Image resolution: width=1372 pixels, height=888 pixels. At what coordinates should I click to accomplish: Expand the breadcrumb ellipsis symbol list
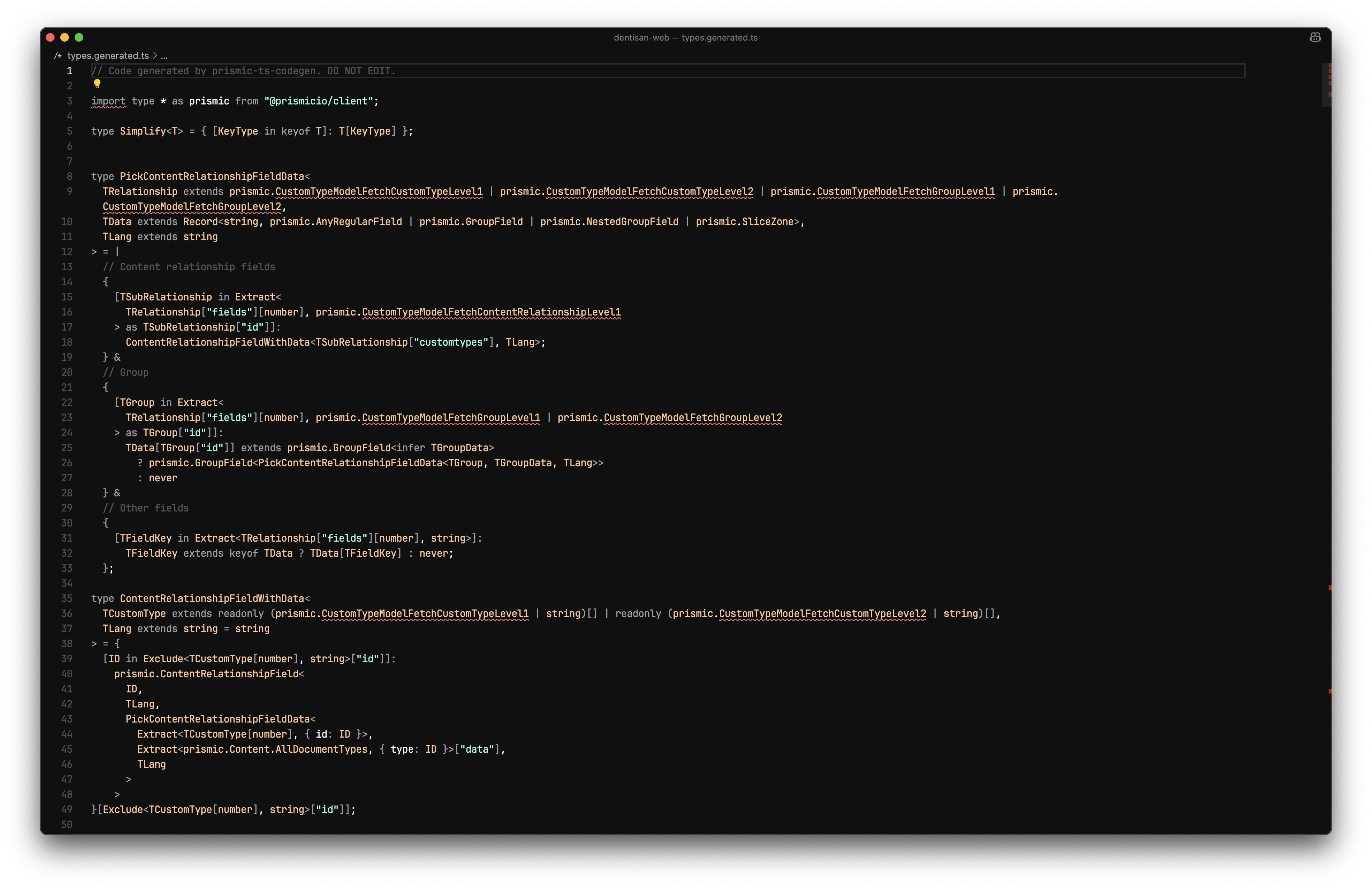pyautogui.click(x=164, y=56)
